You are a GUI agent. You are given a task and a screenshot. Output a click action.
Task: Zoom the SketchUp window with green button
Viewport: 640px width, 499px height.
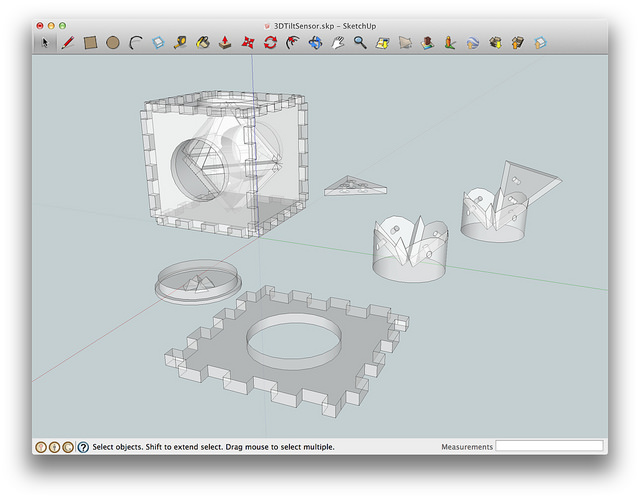click(x=62, y=26)
